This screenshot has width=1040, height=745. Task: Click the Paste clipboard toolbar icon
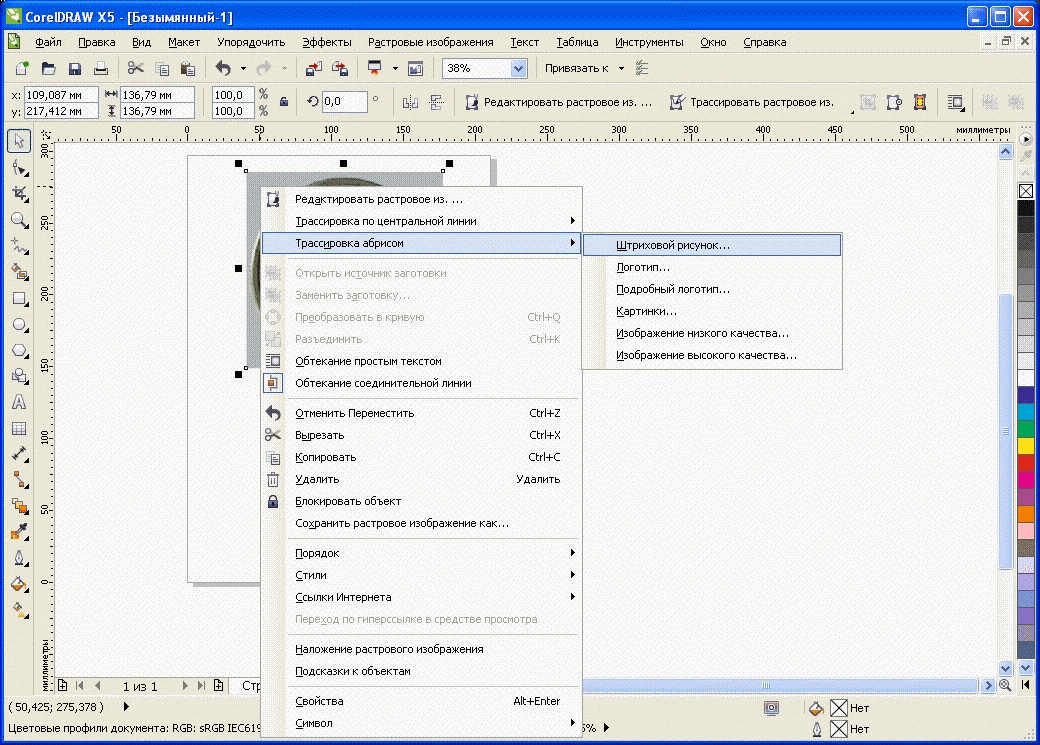188,68
